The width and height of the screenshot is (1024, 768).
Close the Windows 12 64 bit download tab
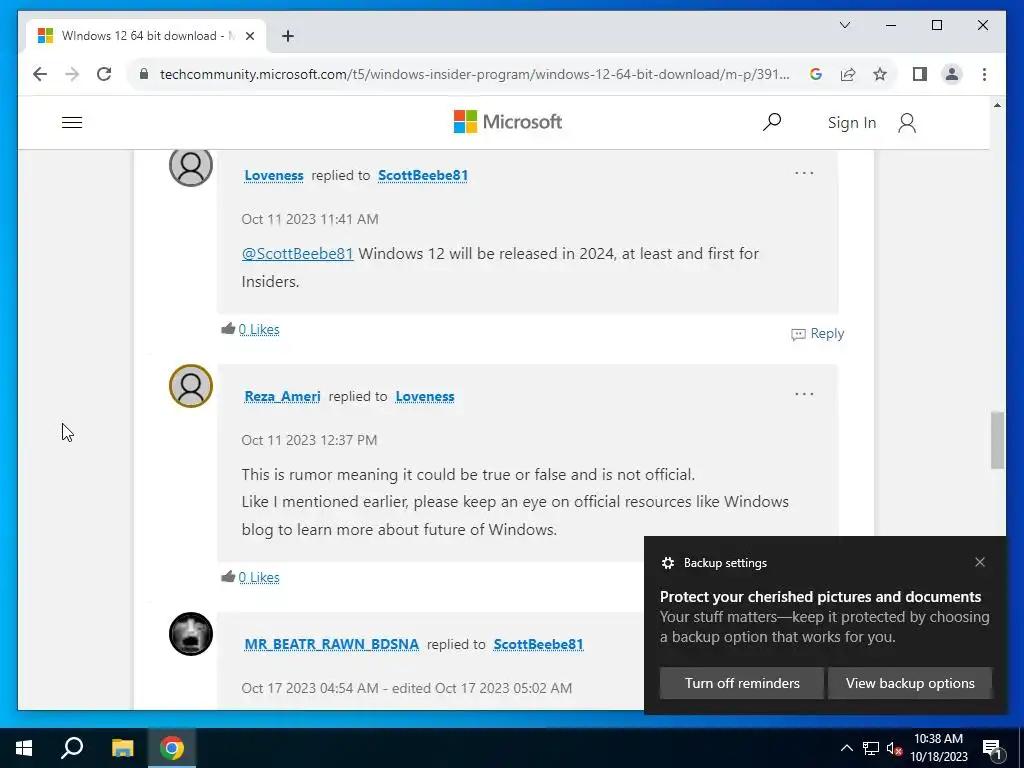[249, 36]
